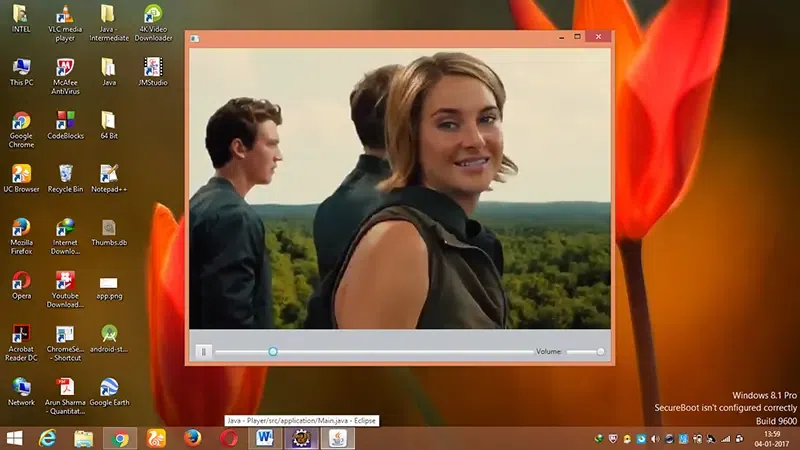Screen dimensions: 800x450
Task: Open the Windows Start button
Action: [14, 438]
